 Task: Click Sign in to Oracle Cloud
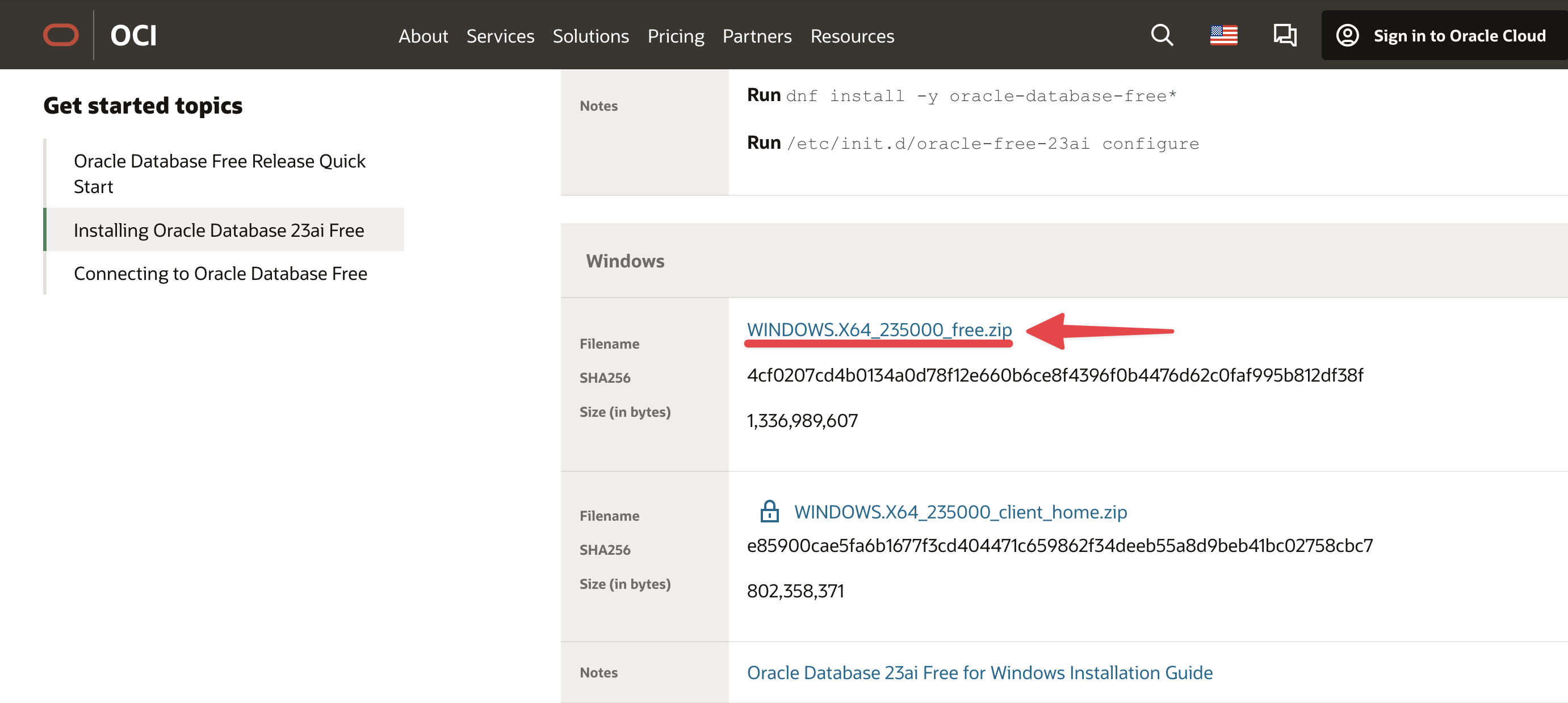tap(1459, 36)
